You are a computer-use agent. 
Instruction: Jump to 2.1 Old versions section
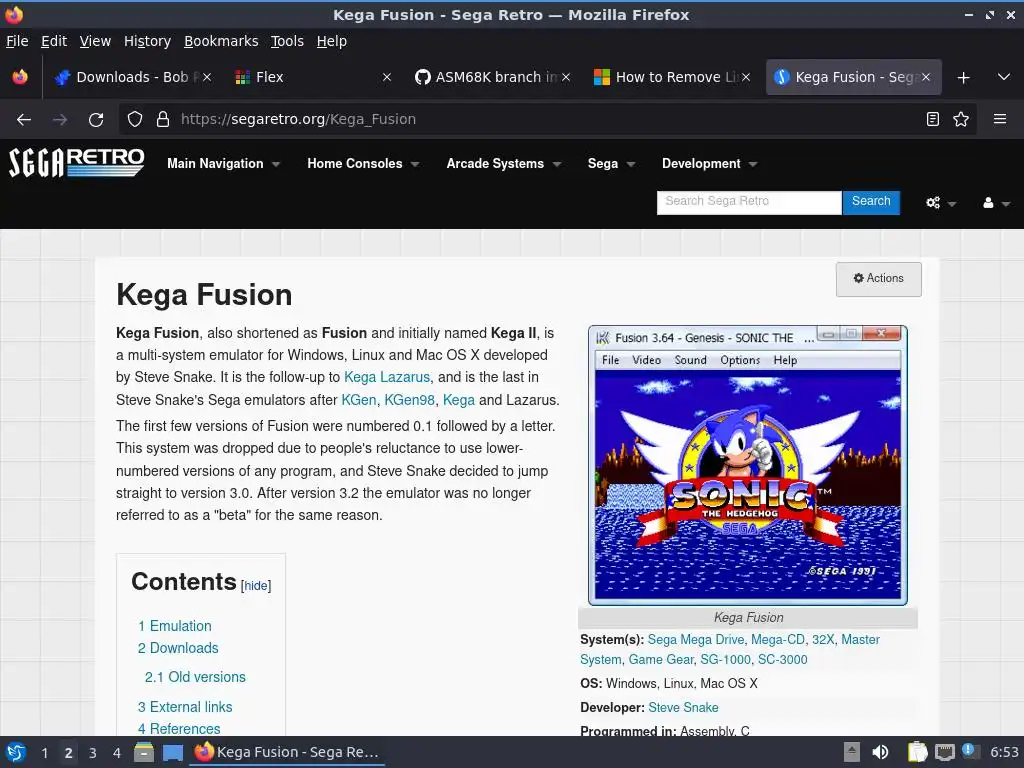pos(195,677)
